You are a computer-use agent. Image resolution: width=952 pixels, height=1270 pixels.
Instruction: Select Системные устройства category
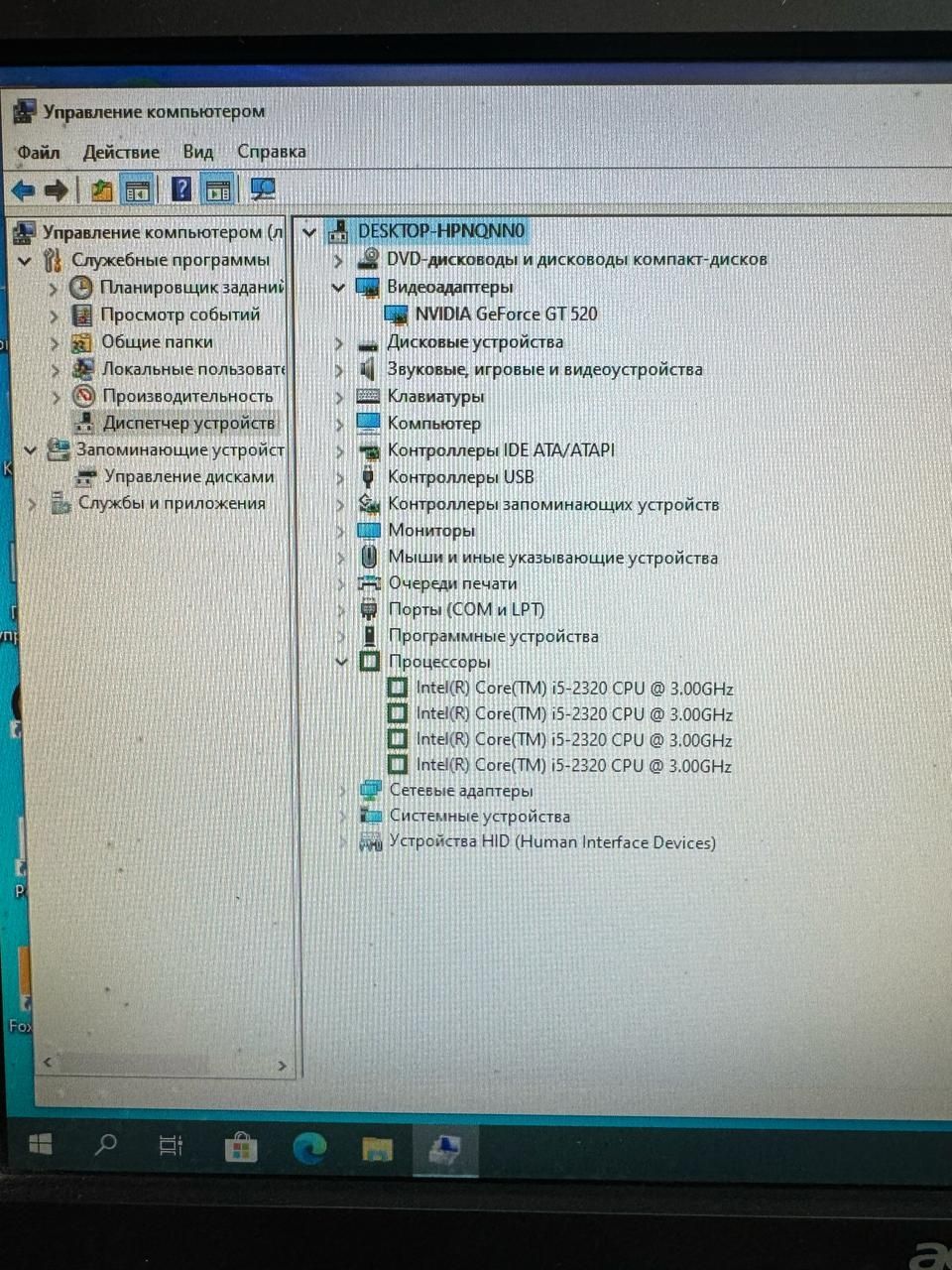pos(479,817)
